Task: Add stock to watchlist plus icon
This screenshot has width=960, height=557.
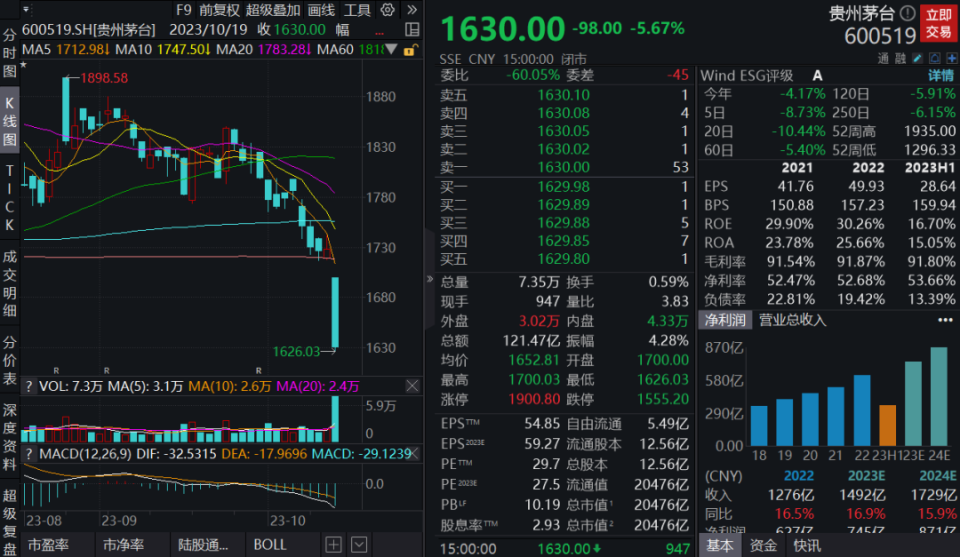Action: coord(951,58)
